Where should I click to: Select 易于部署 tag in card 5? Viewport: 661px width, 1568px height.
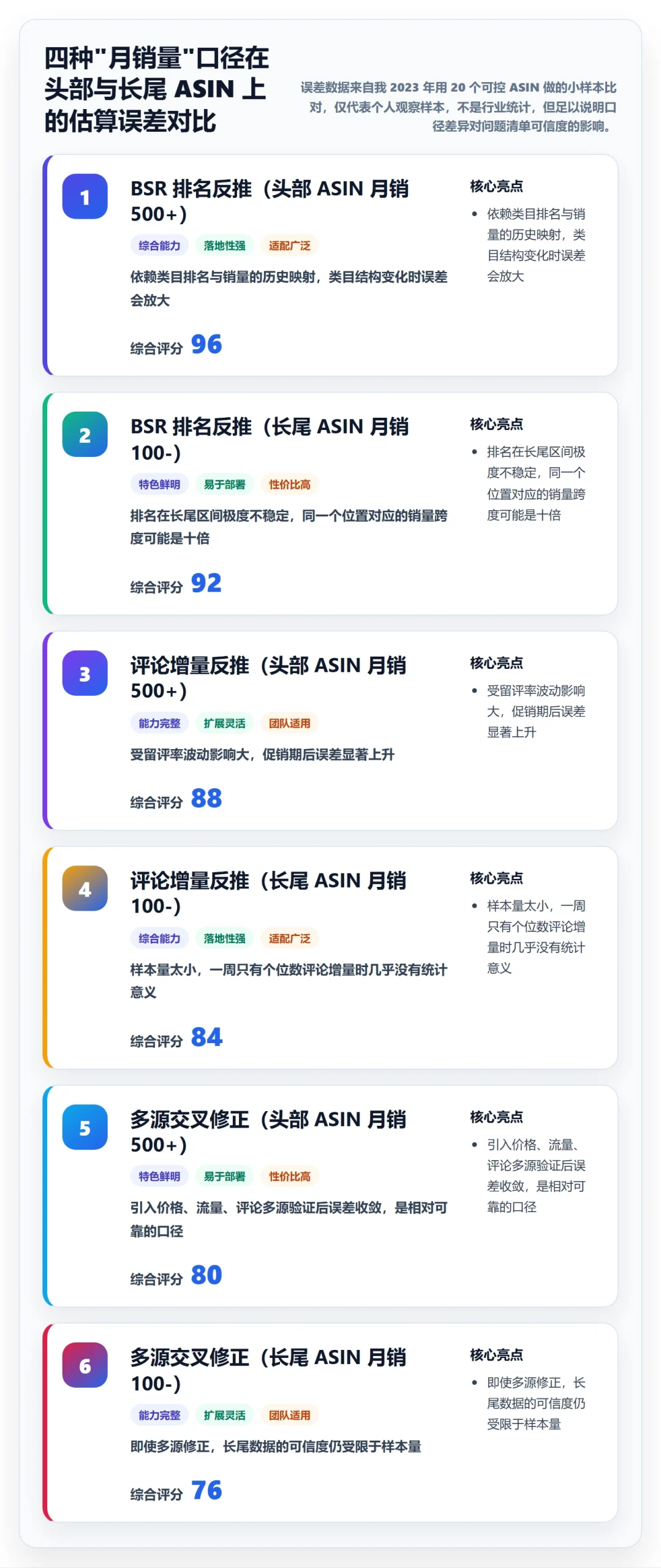pyautogui.click(x=224, y=1177)
